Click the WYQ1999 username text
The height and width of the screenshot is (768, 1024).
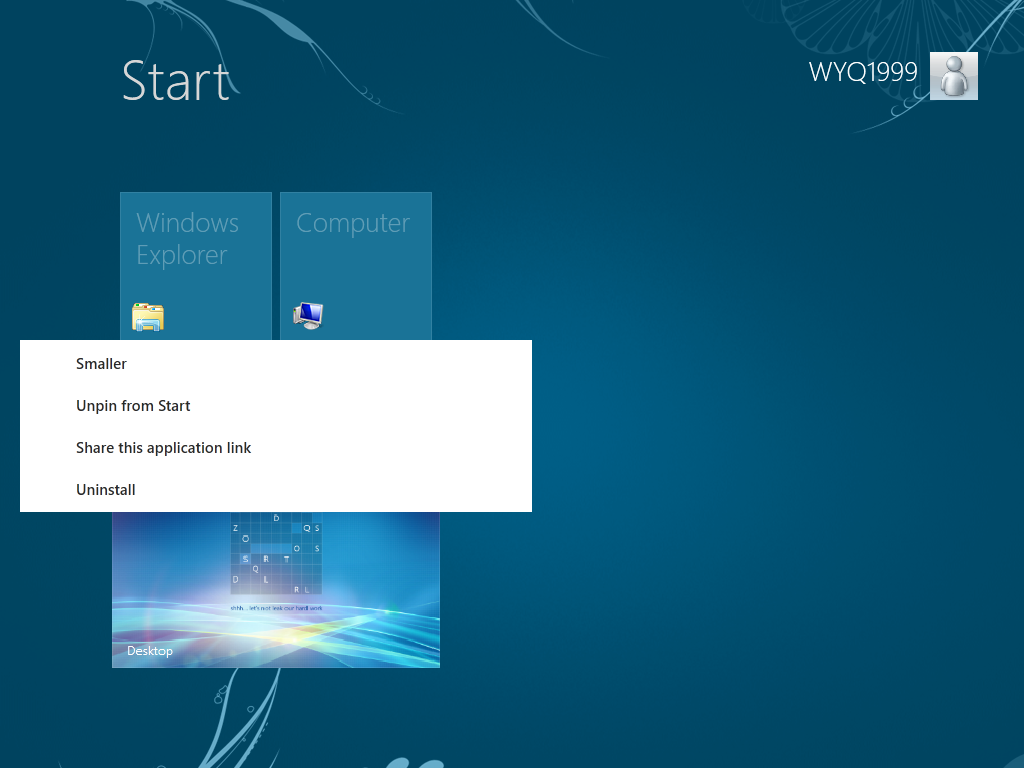pyautogui.click(x=863, y=72)
